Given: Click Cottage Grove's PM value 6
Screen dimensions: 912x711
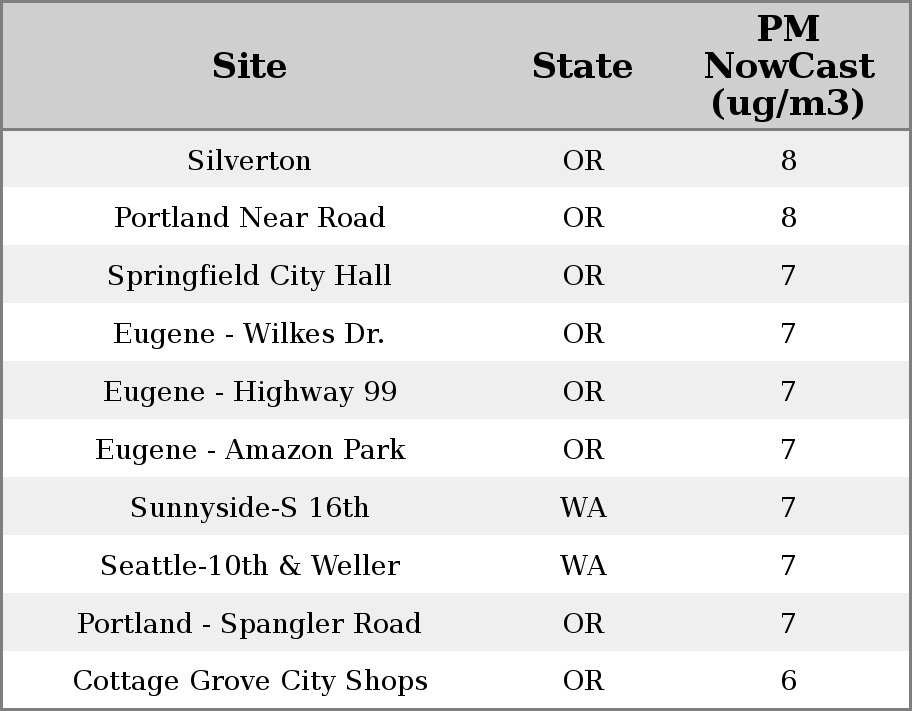Looking at the screenshot, I should [788, 681].
